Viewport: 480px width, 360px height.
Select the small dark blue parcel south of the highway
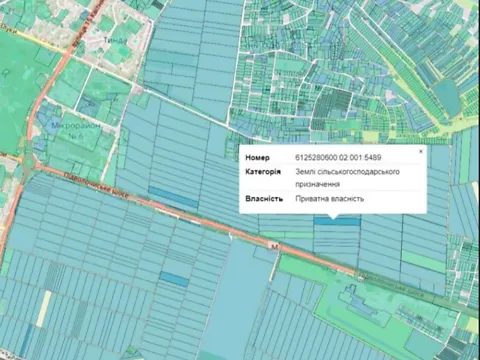tap(174, 279)
